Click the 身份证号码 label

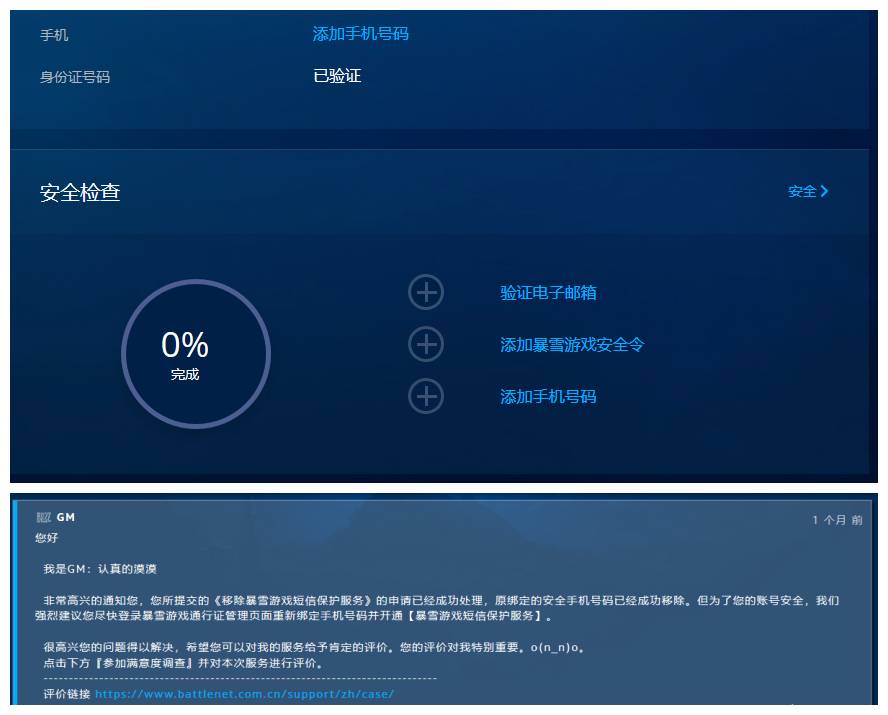click(x=75, y=77)
